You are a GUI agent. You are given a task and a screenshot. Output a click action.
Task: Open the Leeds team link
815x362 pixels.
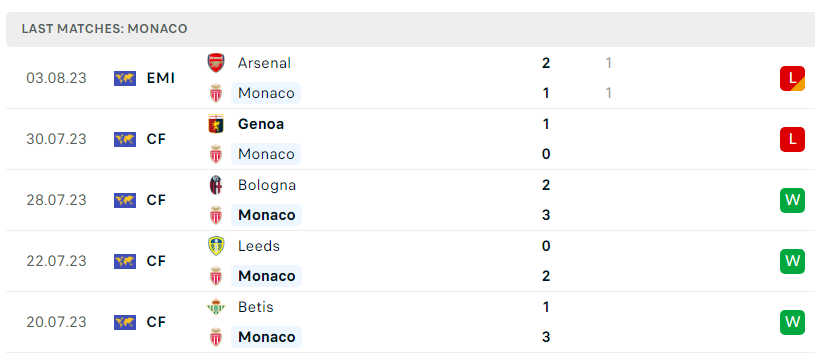pos(259,246)
